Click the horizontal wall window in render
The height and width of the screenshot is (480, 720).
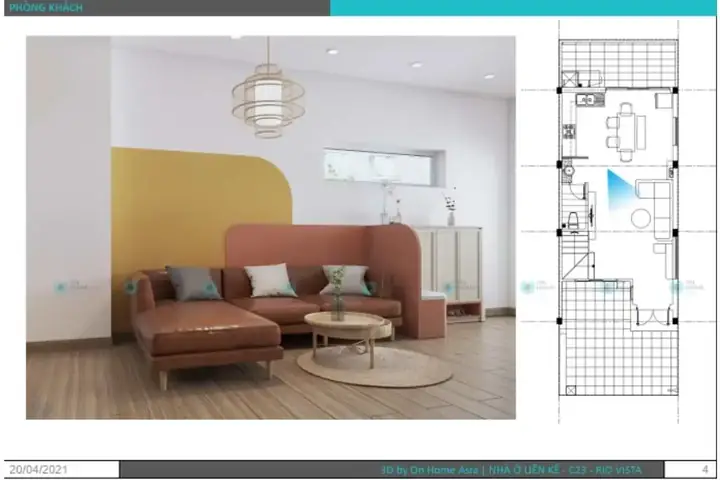(384, 167)
